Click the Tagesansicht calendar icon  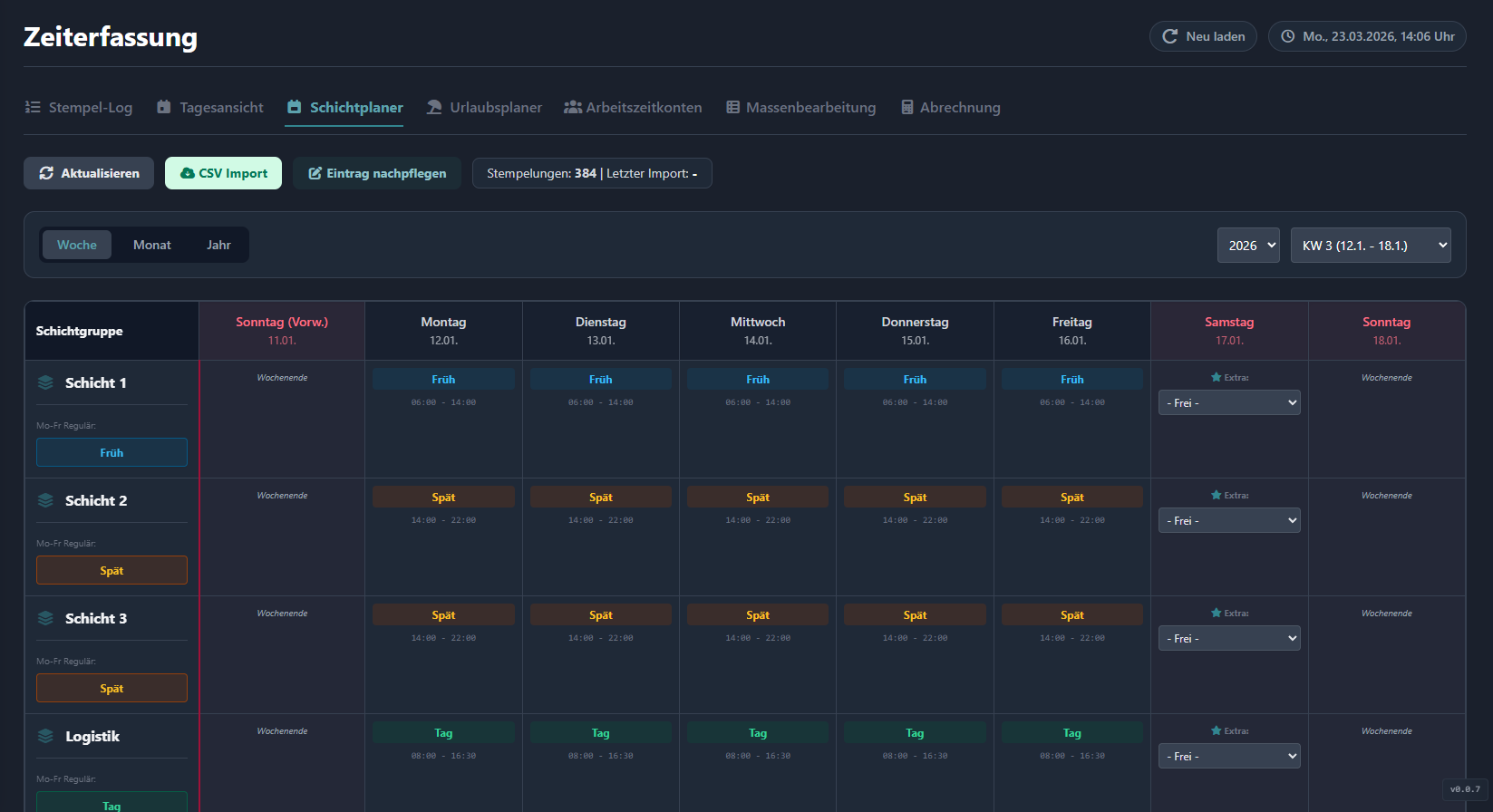pyautogui.click(x=164, y=107)
